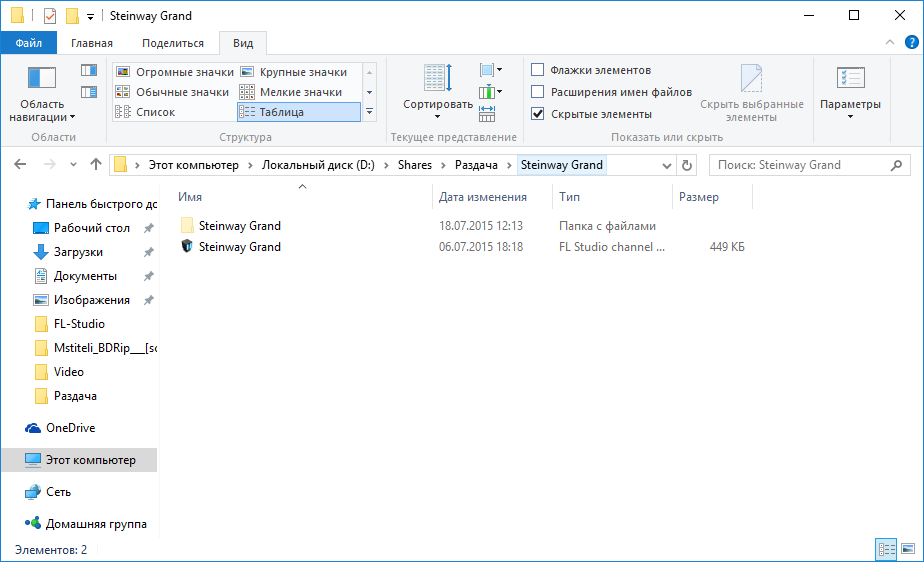Enable the Флажки элементов checkbox
Viewport: 924px width, 562px height.
(538, 70)
